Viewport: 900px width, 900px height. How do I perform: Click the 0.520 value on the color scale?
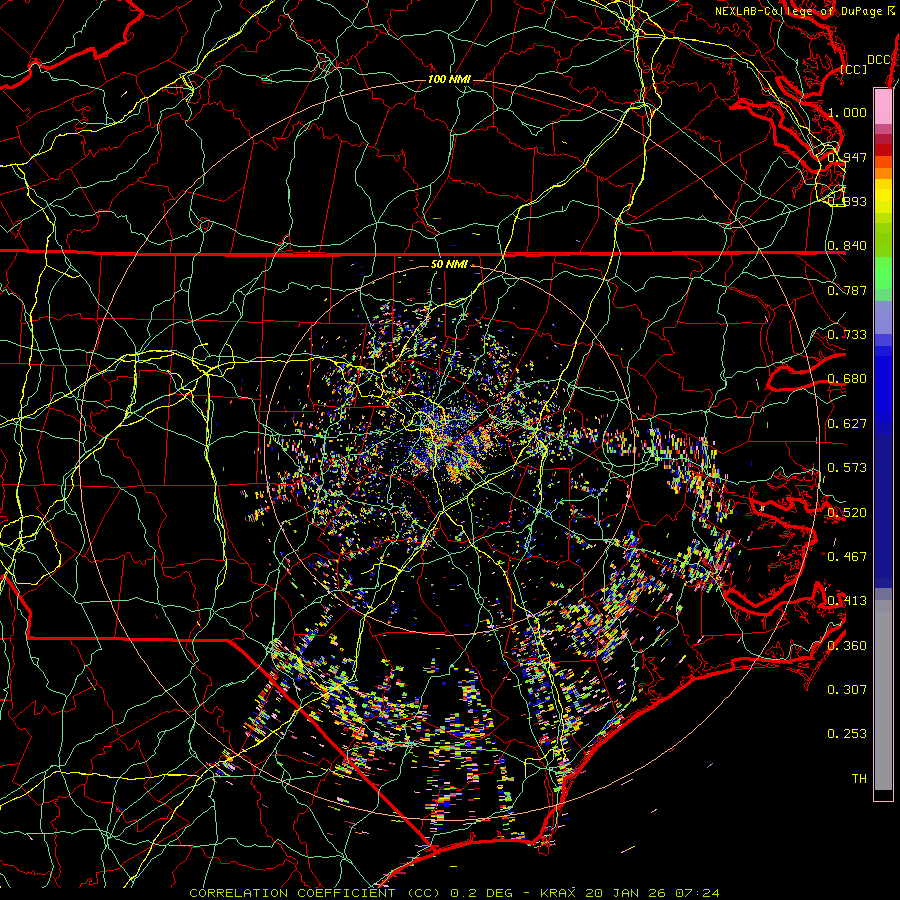point(847,512)
